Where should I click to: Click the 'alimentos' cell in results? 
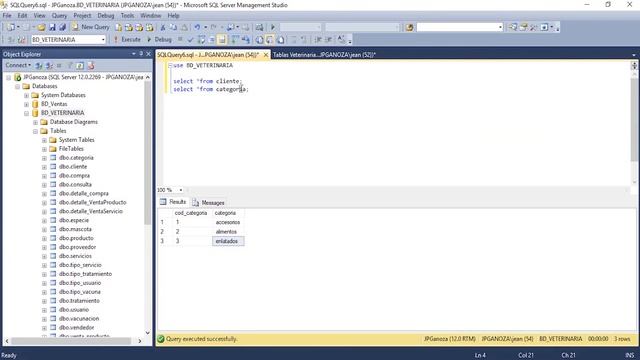click(x=228, y=231)
